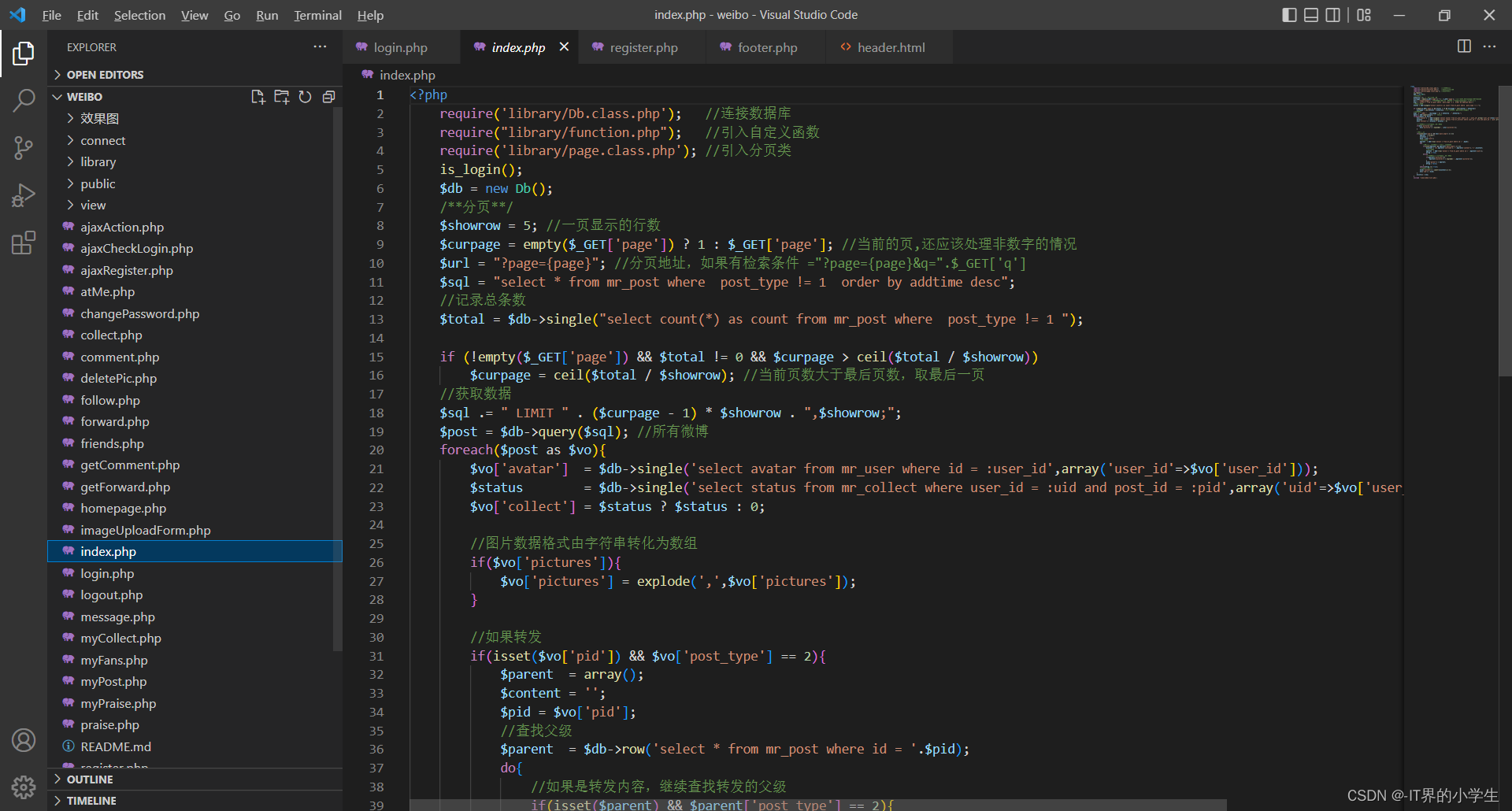The image size is (1512, 811).
Task: Click the New Folder icon in WEIBO header
Action: click(281, 97)
